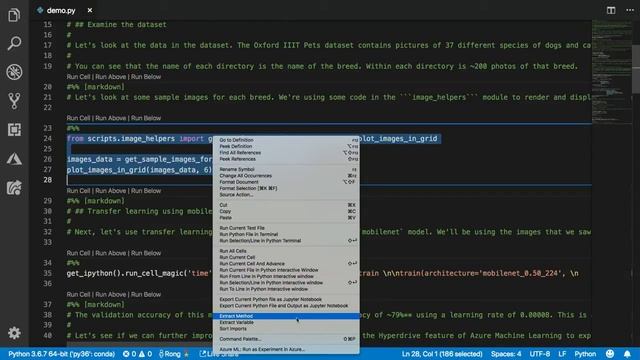Select Peek References menu entry

[x=286, y=159]
